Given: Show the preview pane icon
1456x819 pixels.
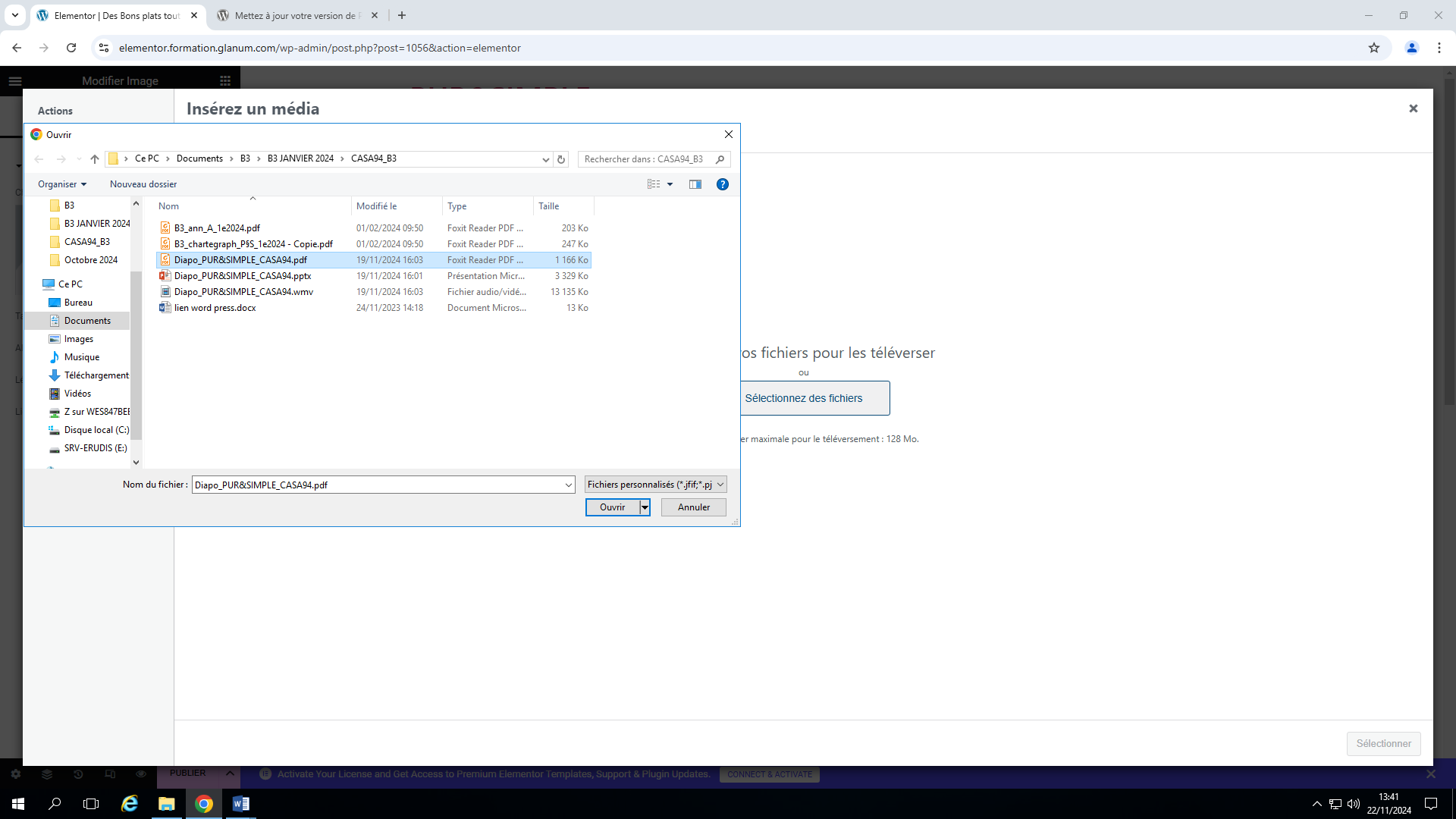Looking at the screenshot, I should pyautogui.click(x=695, y=184).
